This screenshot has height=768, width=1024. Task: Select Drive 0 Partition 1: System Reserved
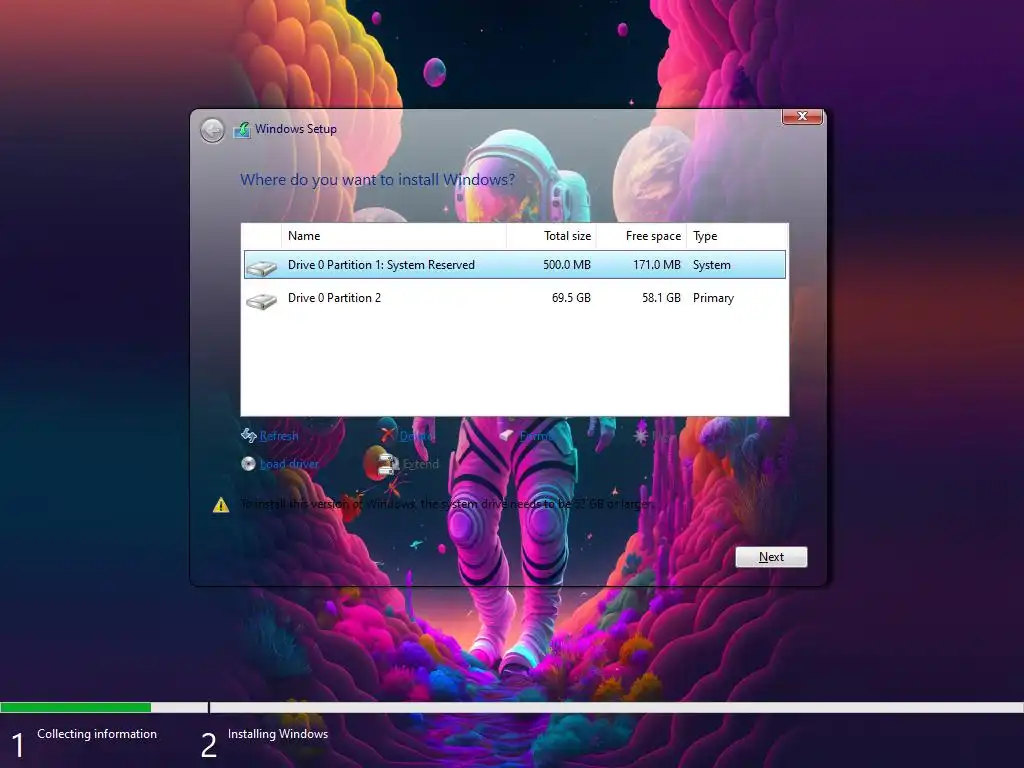click(x=515, y=264)
